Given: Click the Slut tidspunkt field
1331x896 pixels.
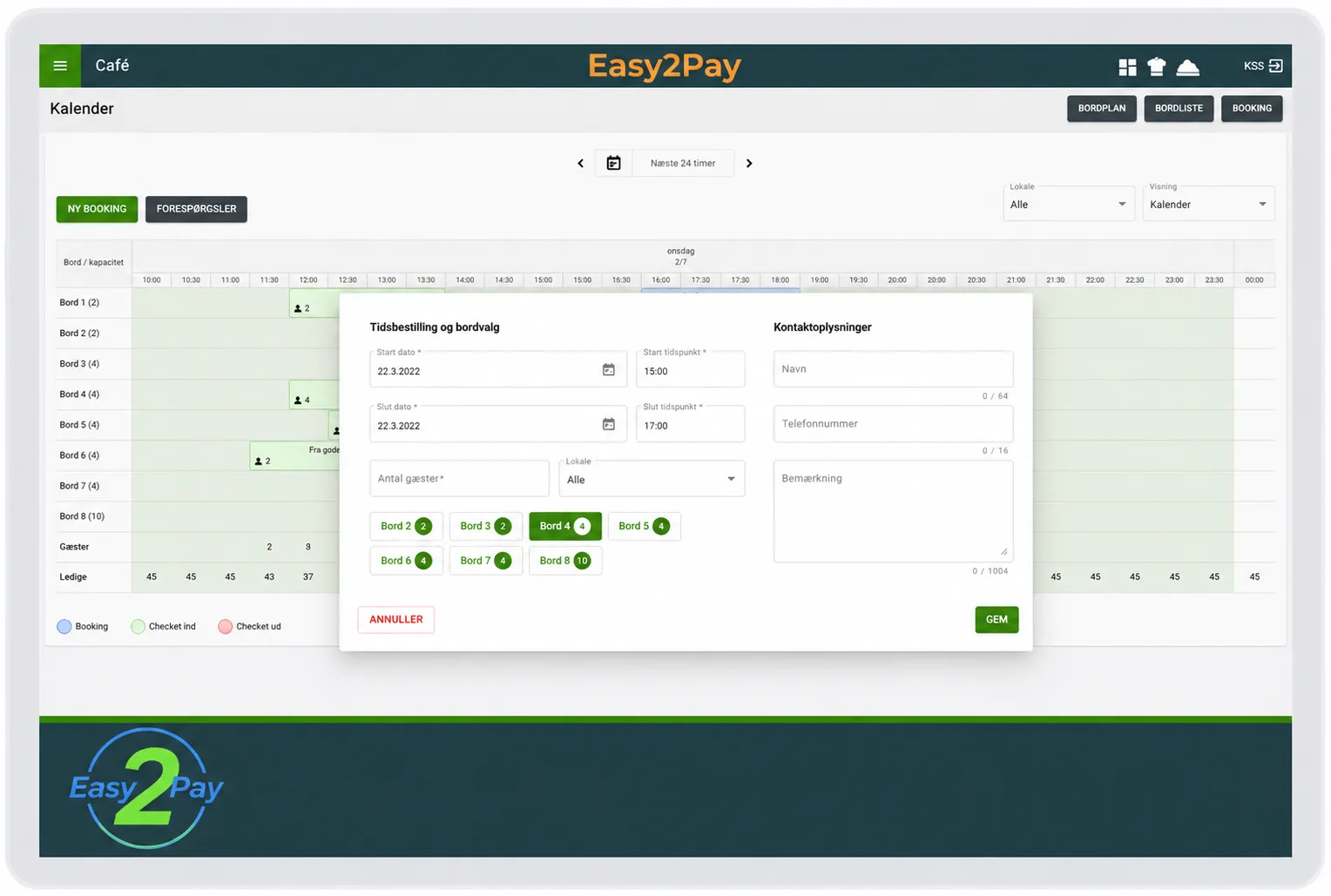Looking at the screenshot, I should coord(690,424).
